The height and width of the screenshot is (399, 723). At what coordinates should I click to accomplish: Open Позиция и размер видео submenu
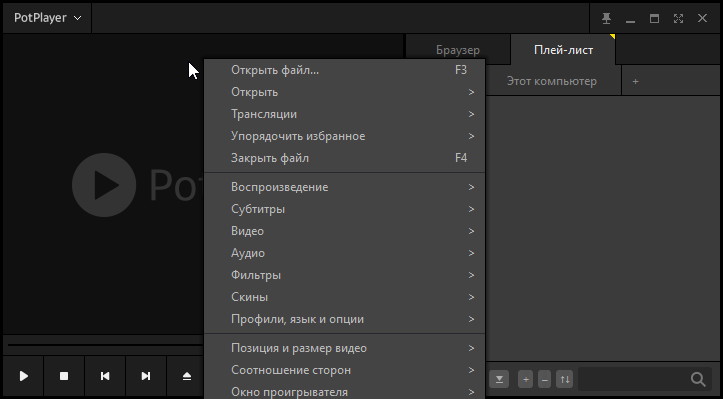pyautogui.click(x=344, y=348)
